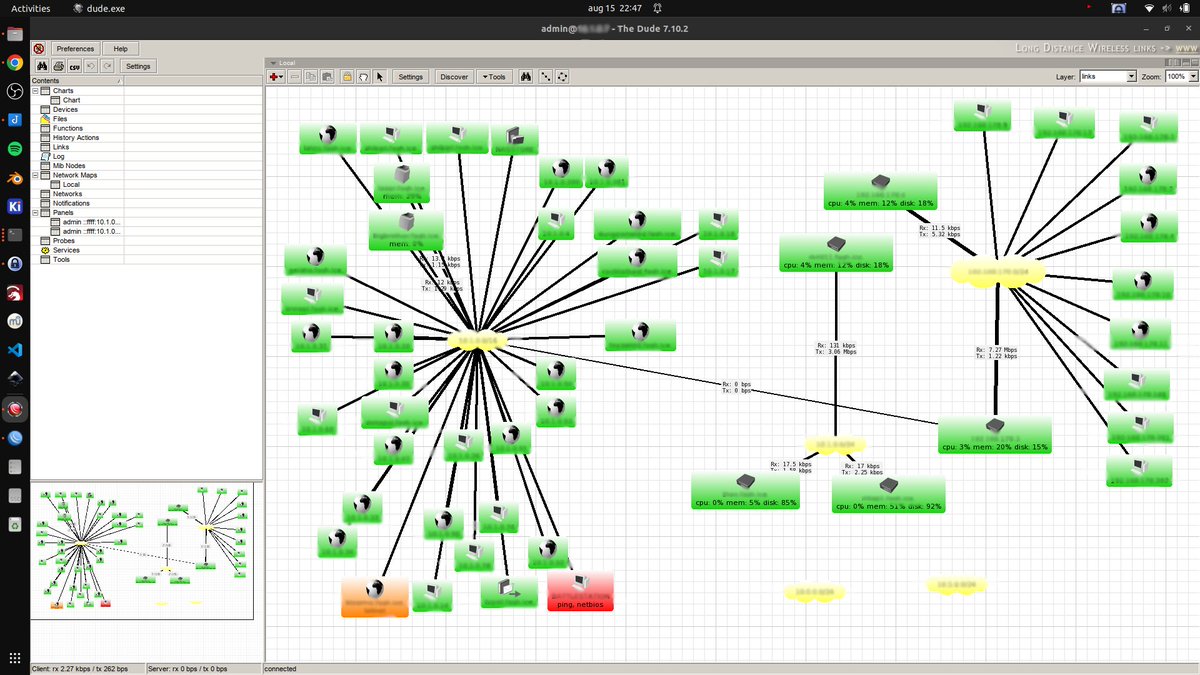Click the device showing cpu: 4% mem: 12% near Rx: 11.5 kbps
Image resolution: width=1200 pixels, height=675 pixels.
[x=880, y=191]
